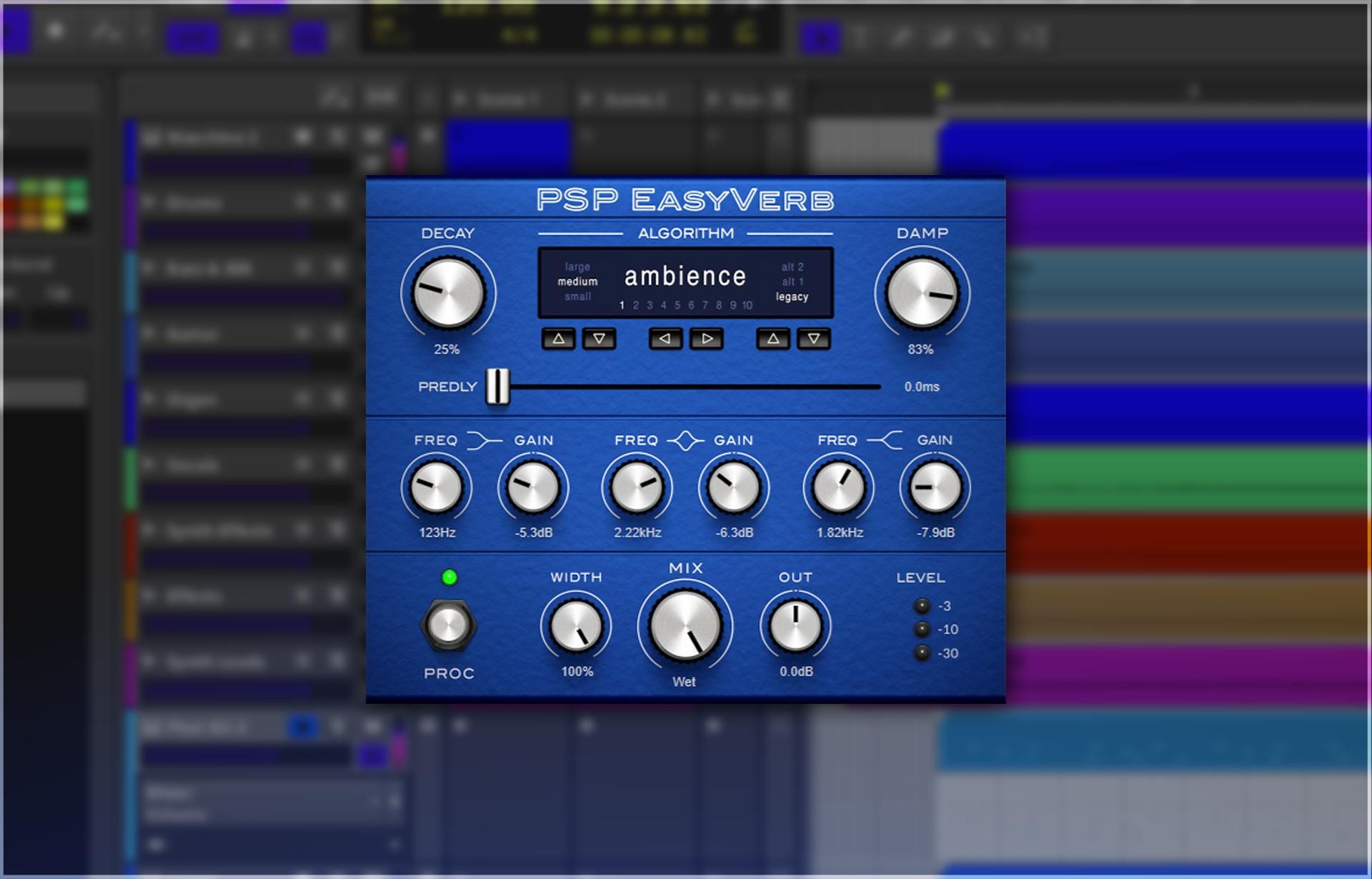
Task: Click the 0.0dB output value
Action: point(796,672)
